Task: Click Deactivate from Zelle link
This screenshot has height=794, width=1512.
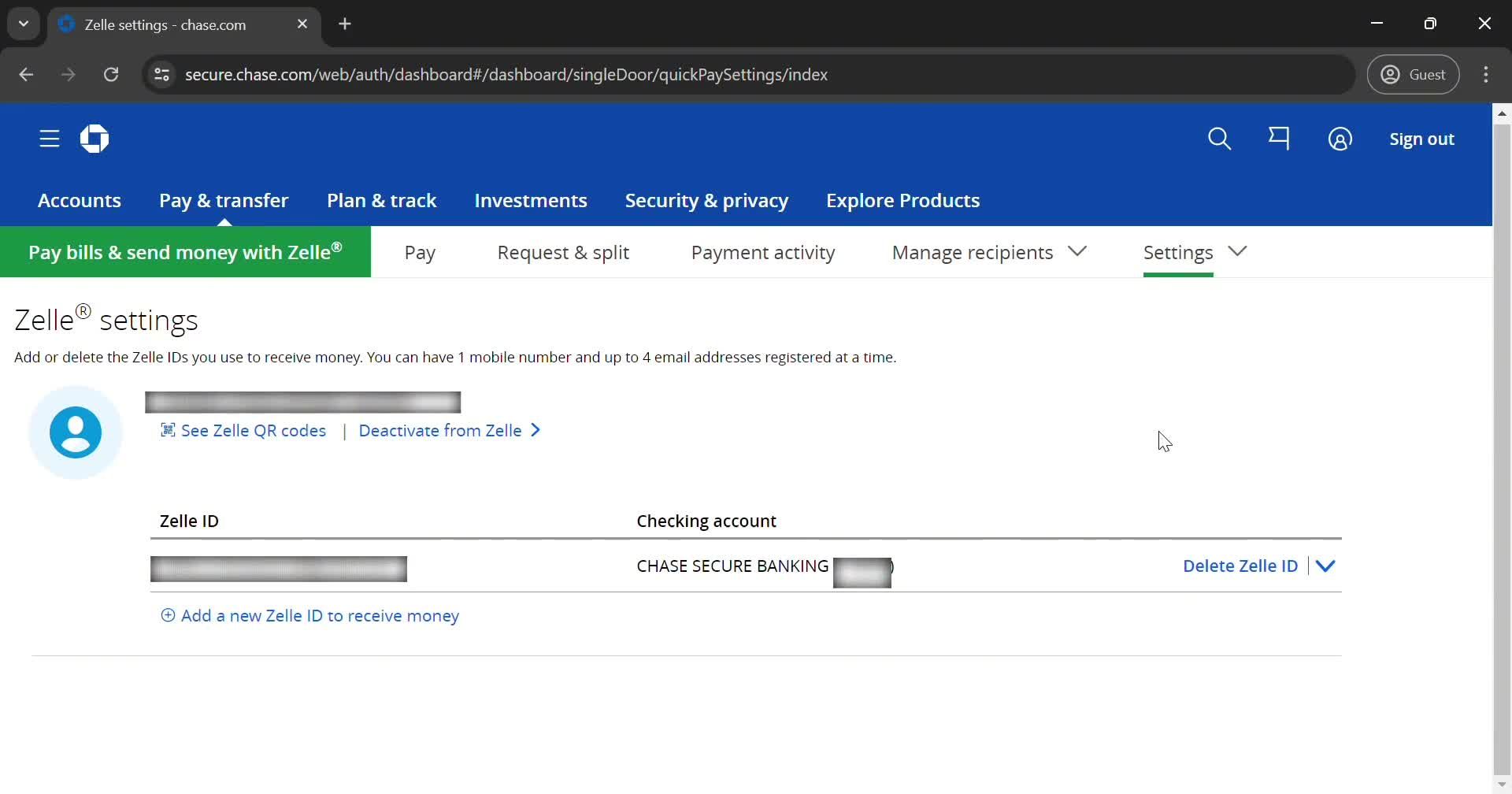Action: click(440, 430)
